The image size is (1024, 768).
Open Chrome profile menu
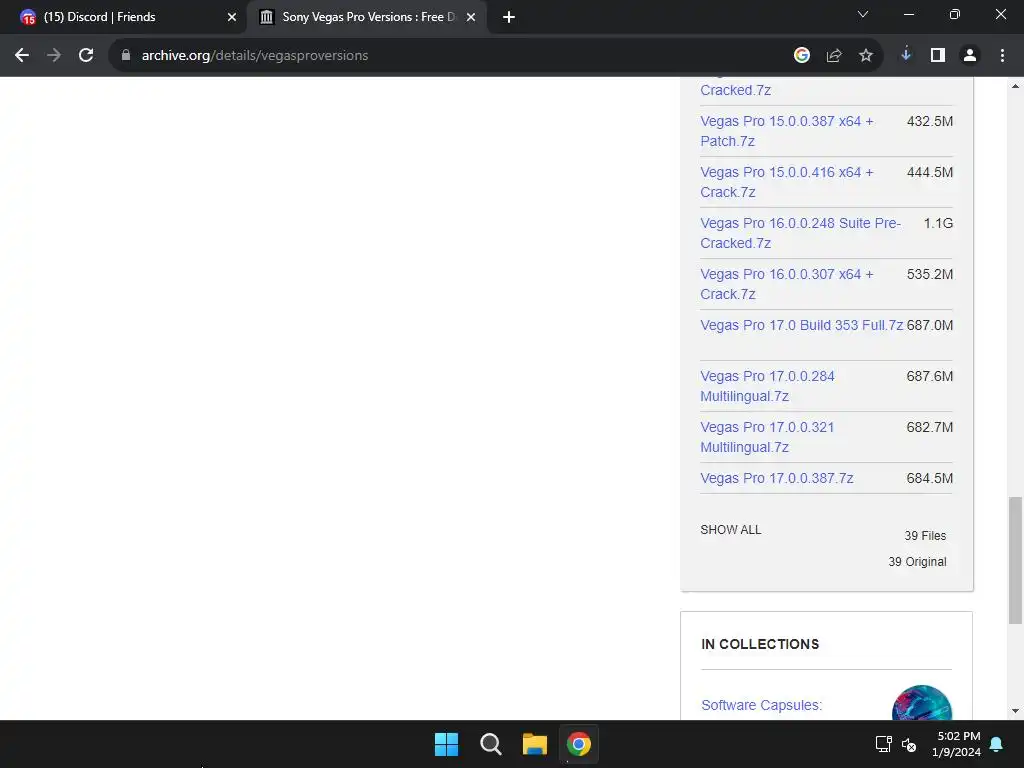[x=970, y=56]
